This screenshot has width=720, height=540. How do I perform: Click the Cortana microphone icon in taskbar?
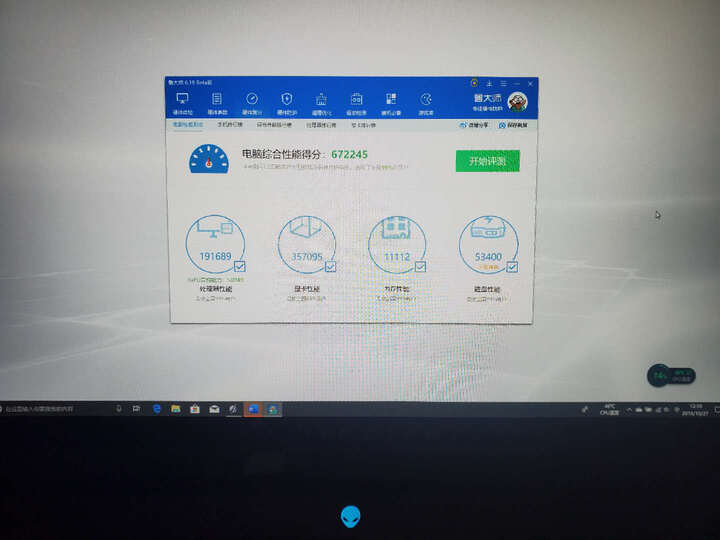[118, 409]
